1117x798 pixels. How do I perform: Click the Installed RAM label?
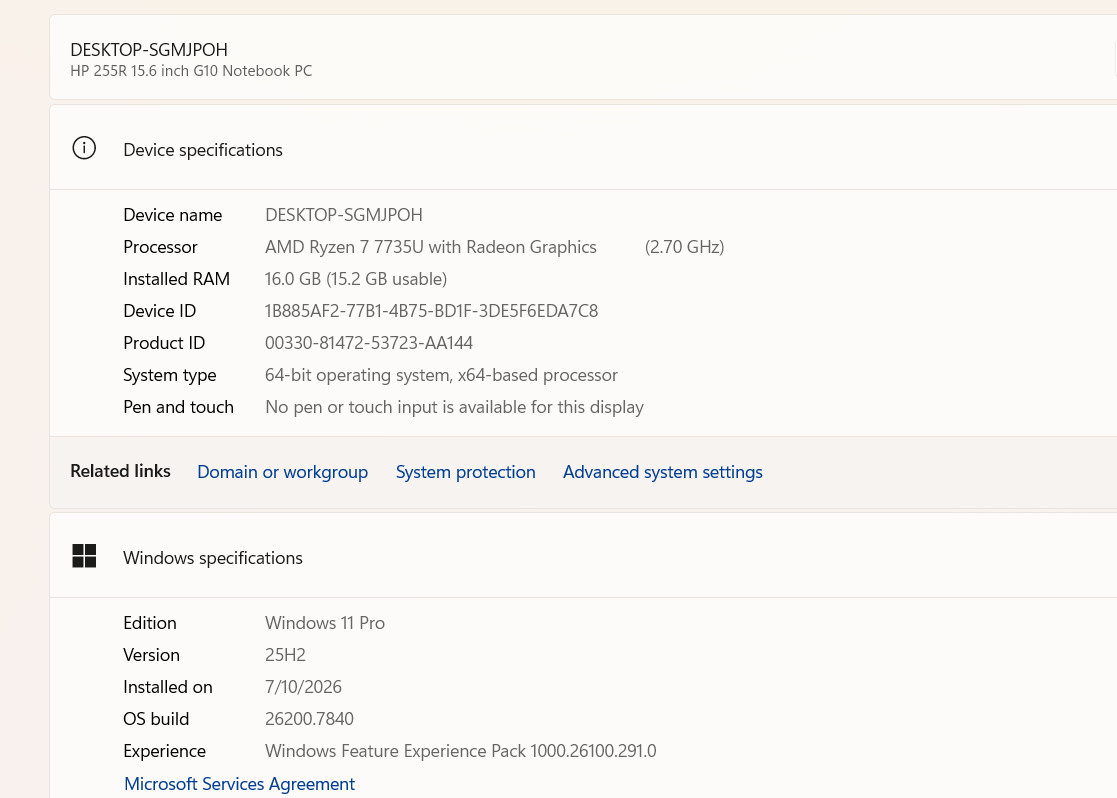[176, 279]
